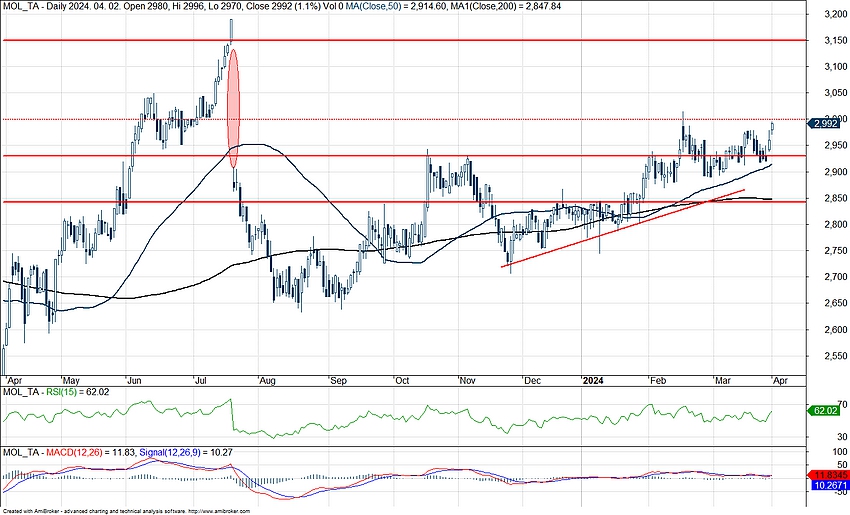Click the Jun date axis label
The width and height of the screenshot is (850, 515).
(x=134, y=381)
